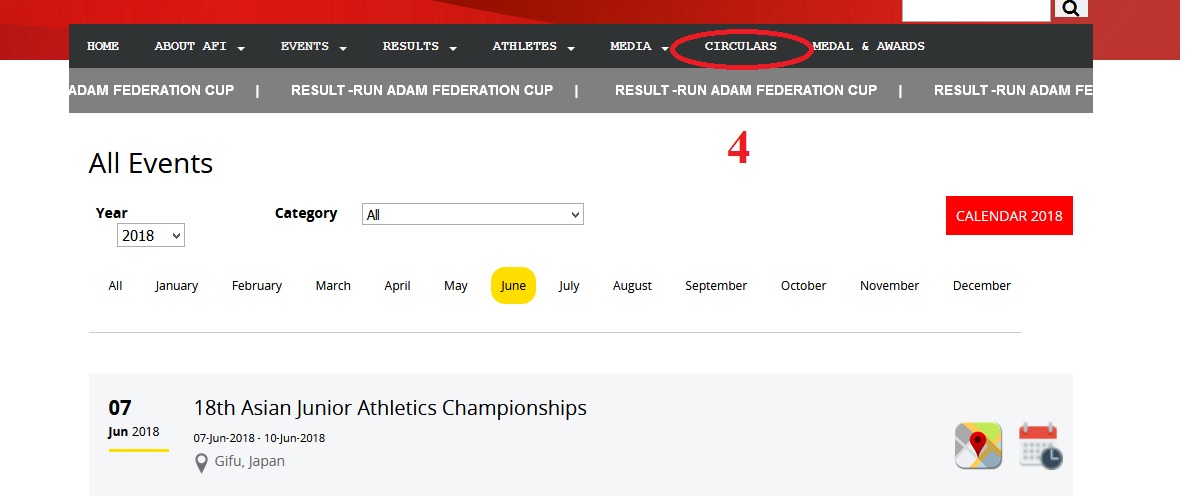The height and width of the screenshot is (498, 1196).
Task: Open the Athletes menu
Action: coord(533,47)
